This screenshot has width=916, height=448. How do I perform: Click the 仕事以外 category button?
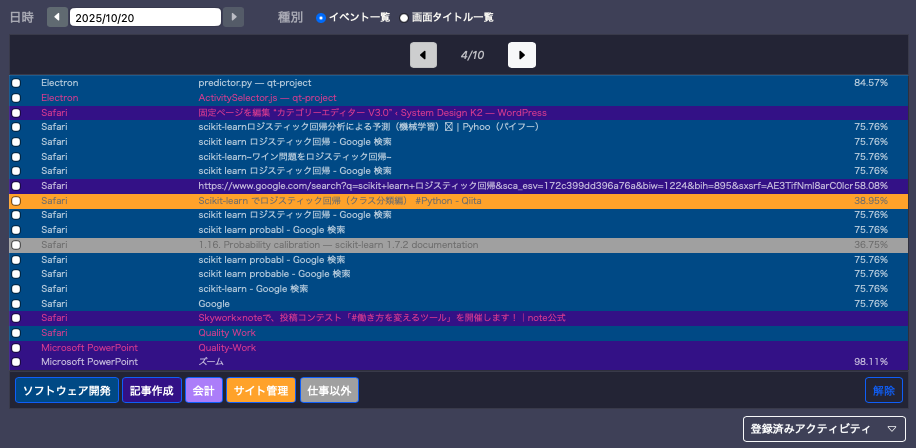(x=329, y=390)
